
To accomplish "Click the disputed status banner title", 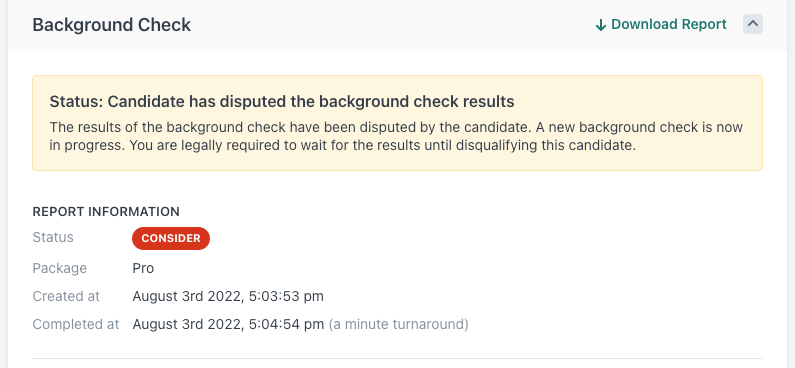I will point(282,101).
